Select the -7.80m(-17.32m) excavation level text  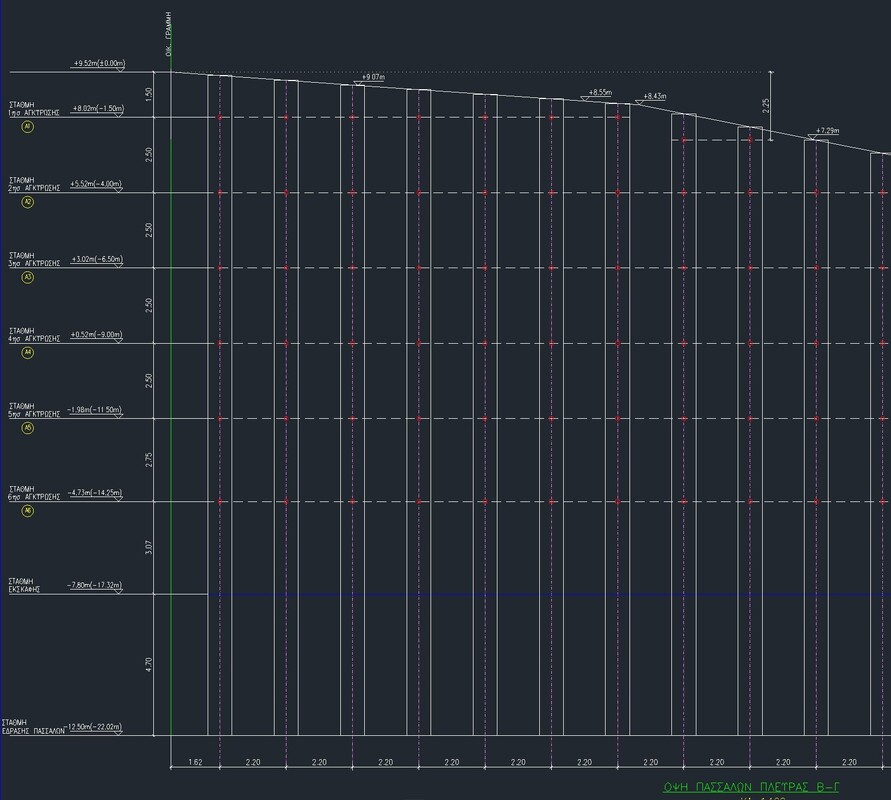(94, 585)
